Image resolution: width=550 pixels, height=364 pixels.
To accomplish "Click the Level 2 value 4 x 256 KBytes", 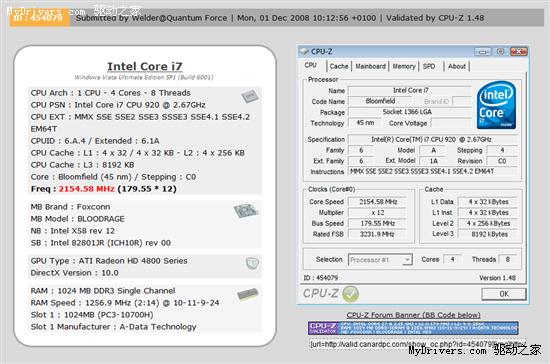I will coord(488,224).
